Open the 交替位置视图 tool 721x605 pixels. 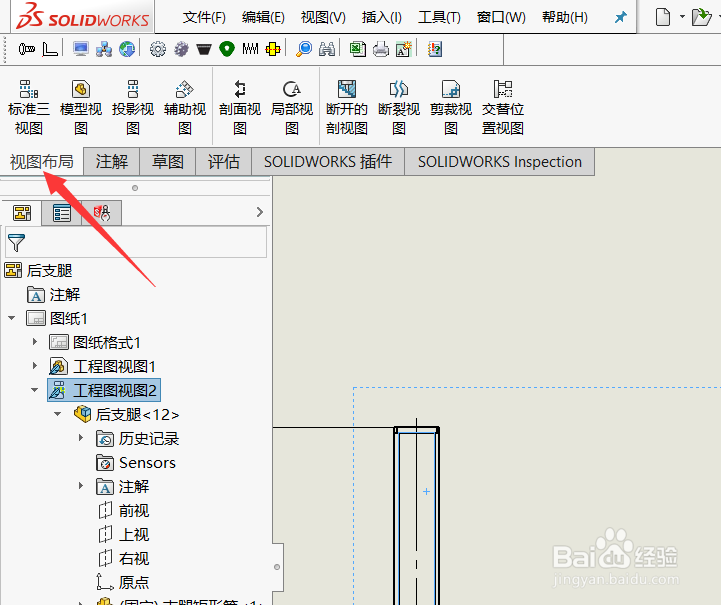click(503, 107)
